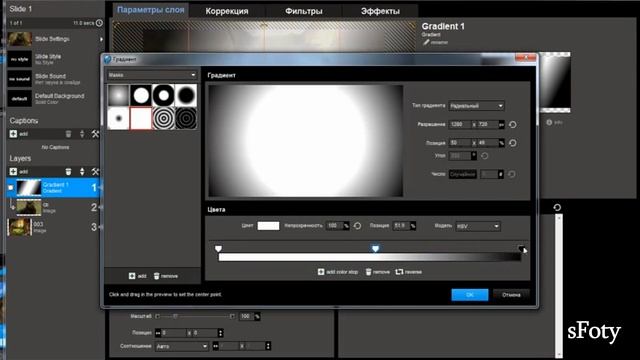
Task: Click the color stop Позиция field 51.9
Action: coord(401,226)
